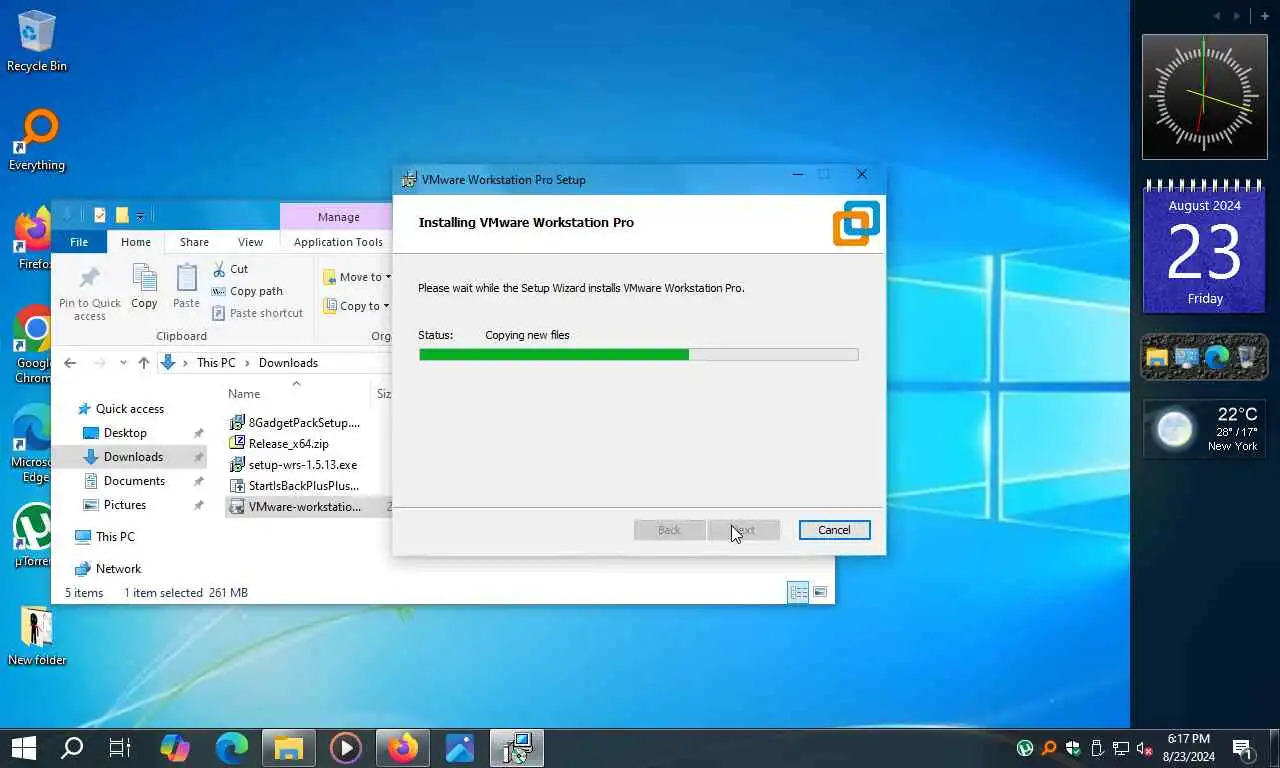This screenshot has width=1280, height=768.
Task: Select Documents in the navigation pane
Action: coord(134,481)
